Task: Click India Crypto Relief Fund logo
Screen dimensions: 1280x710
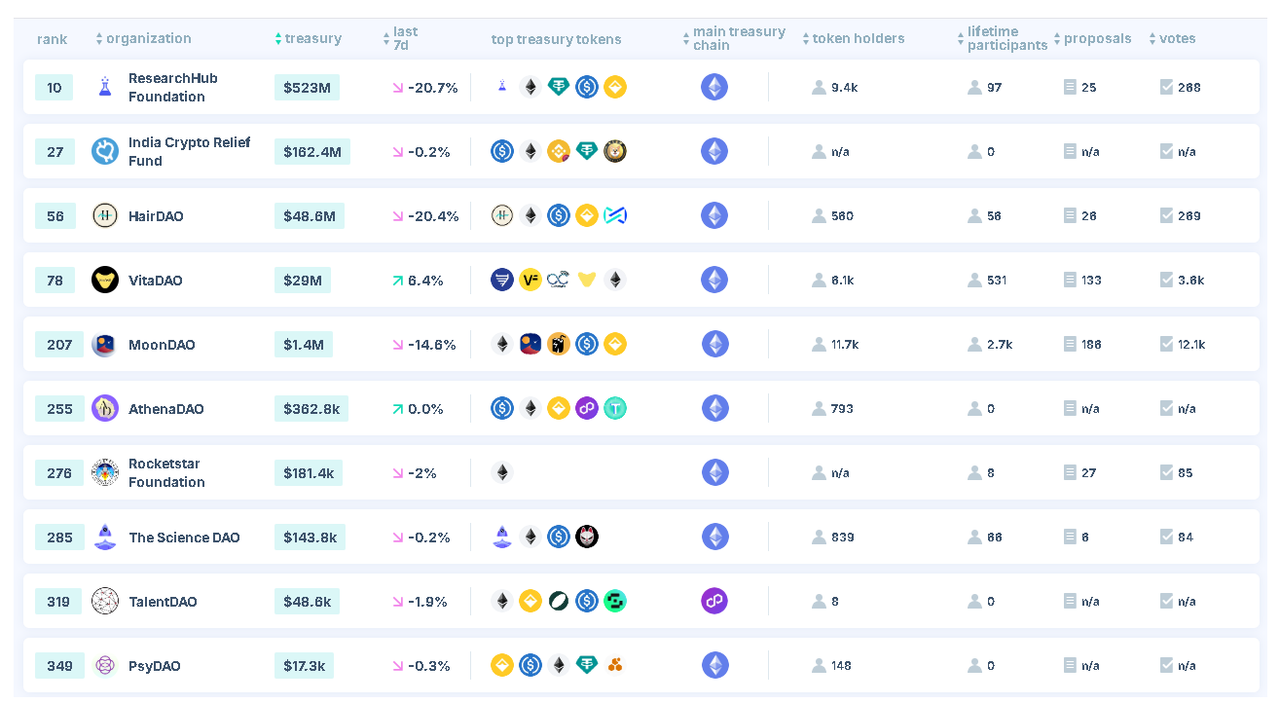Action: tap(105, 151)
